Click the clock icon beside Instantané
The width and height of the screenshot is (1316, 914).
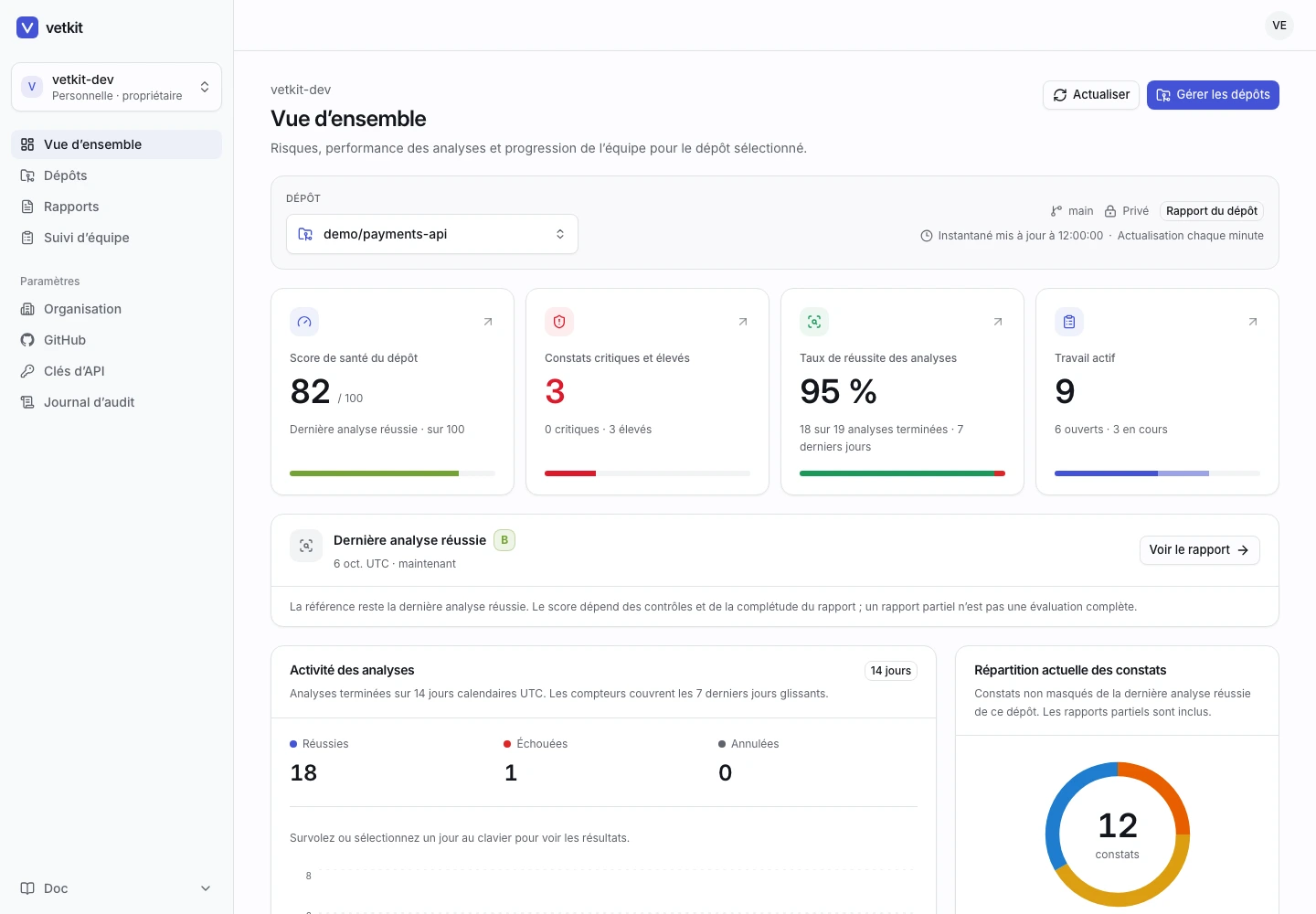(x=927, y=236)
